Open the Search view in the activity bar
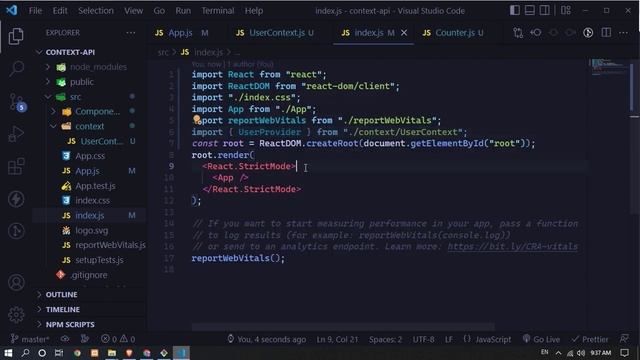This screenshot has width=640, height=360. pos(16,68)
